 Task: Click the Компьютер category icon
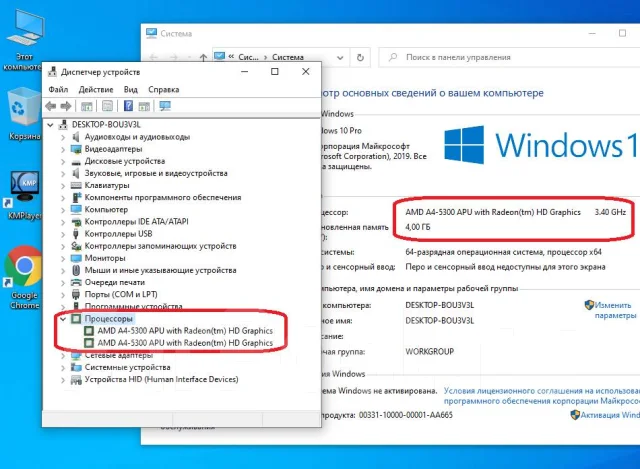76,209
